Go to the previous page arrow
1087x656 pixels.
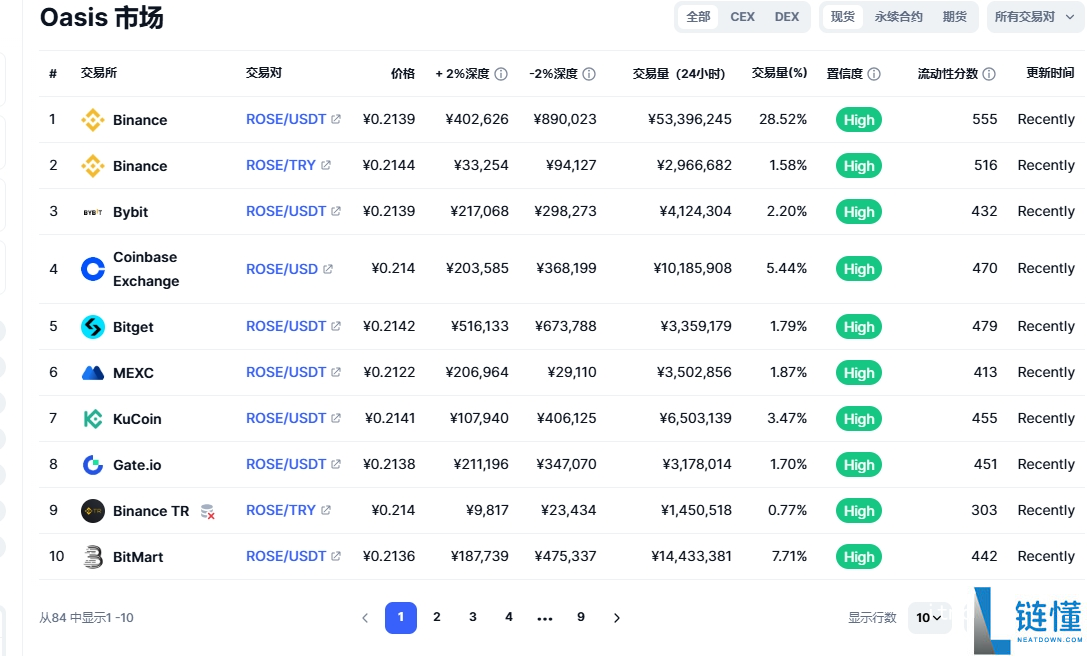(365, 618)
